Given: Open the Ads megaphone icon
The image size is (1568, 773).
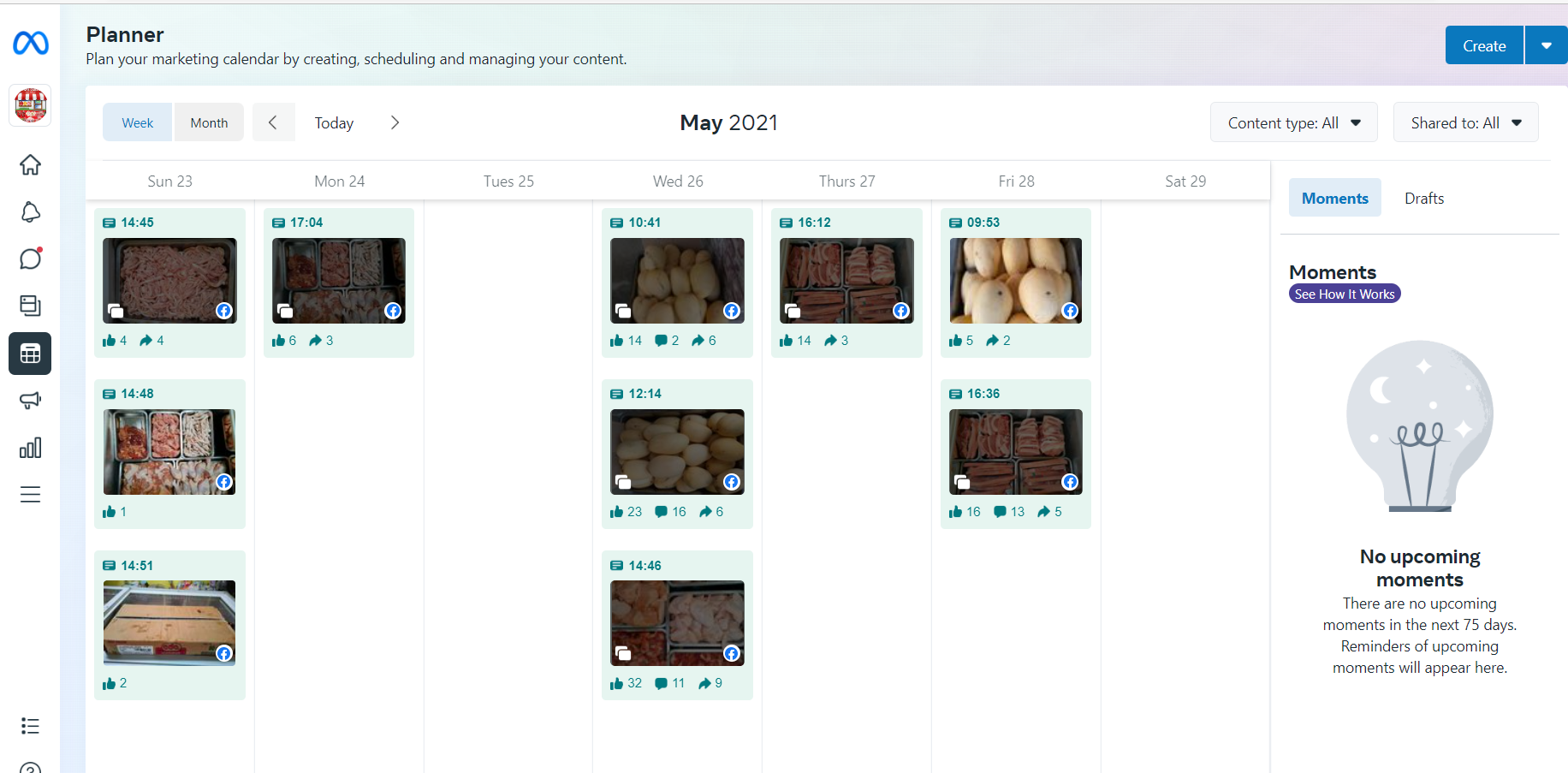Looking at the screenshot, I should (30, 400).
